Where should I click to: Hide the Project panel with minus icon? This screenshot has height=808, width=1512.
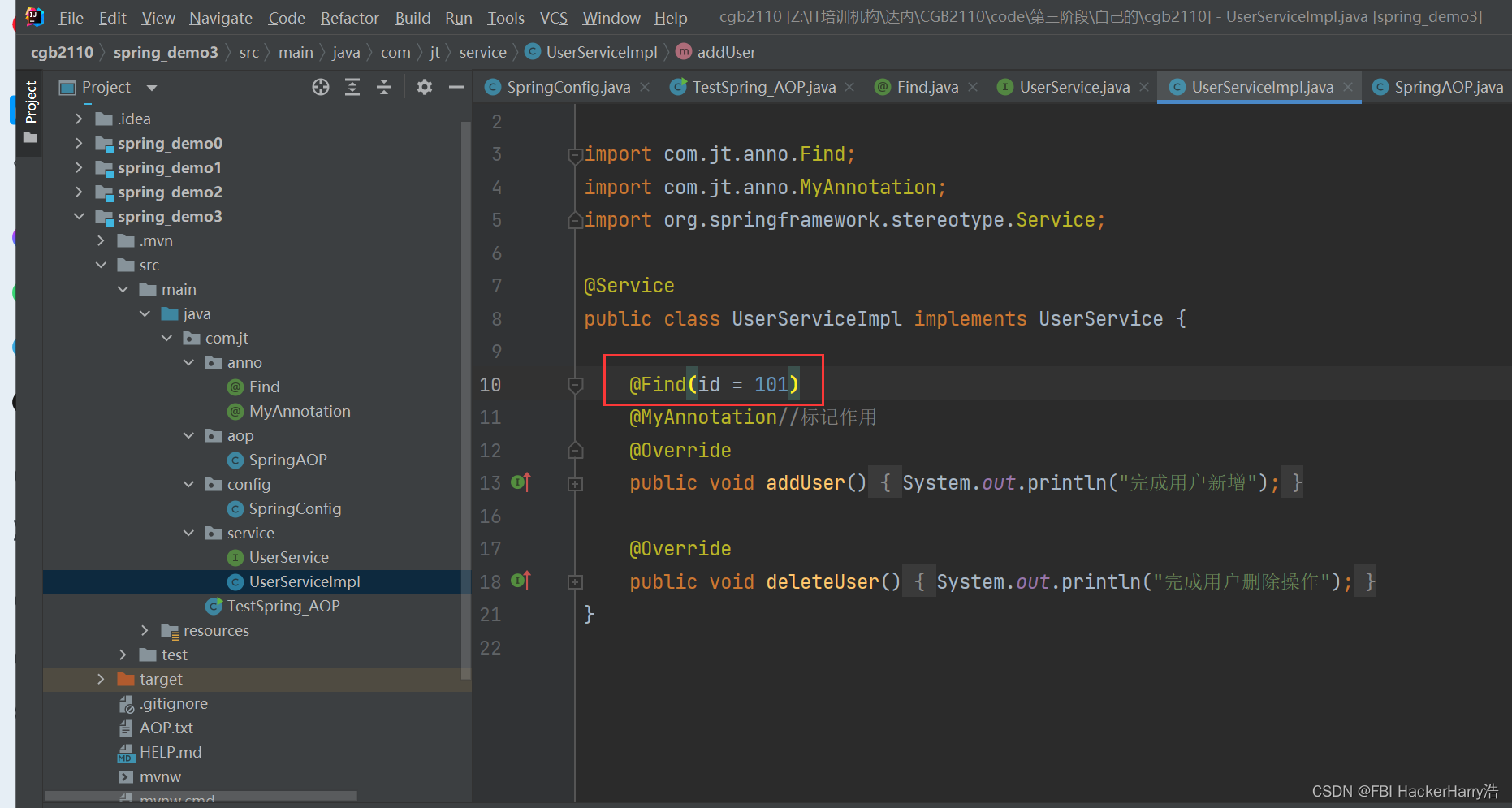click(456, 87)
